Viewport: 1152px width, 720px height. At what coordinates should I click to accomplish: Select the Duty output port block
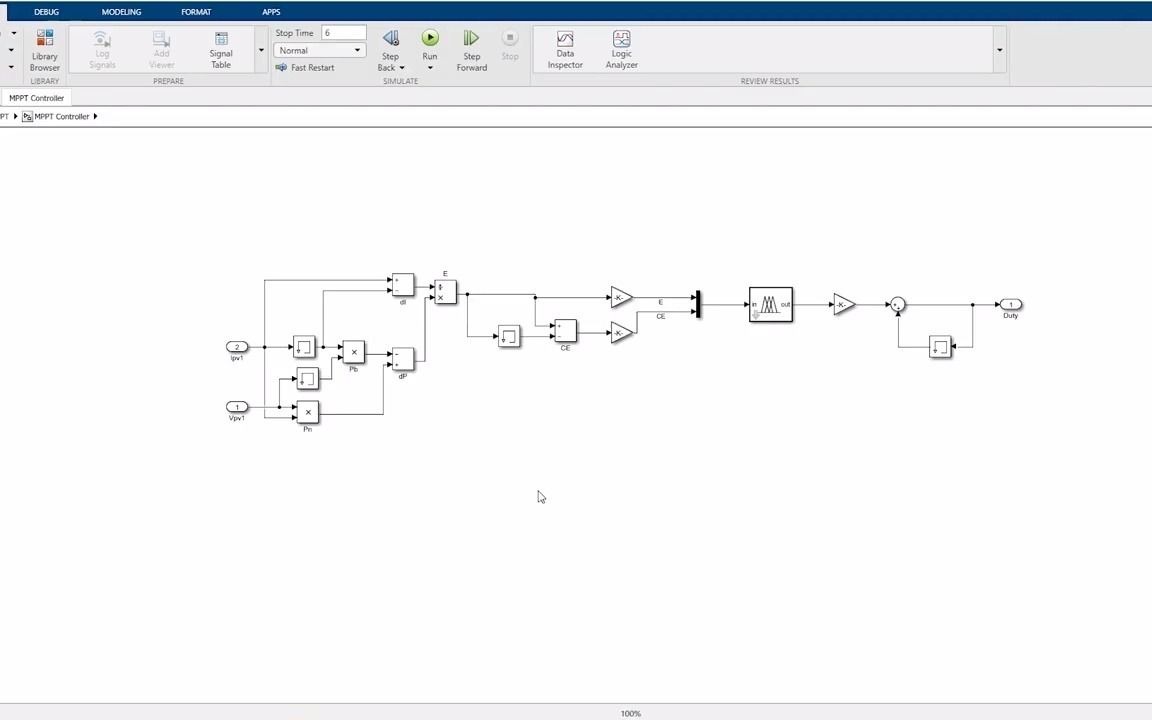(x=1010, y=304)
